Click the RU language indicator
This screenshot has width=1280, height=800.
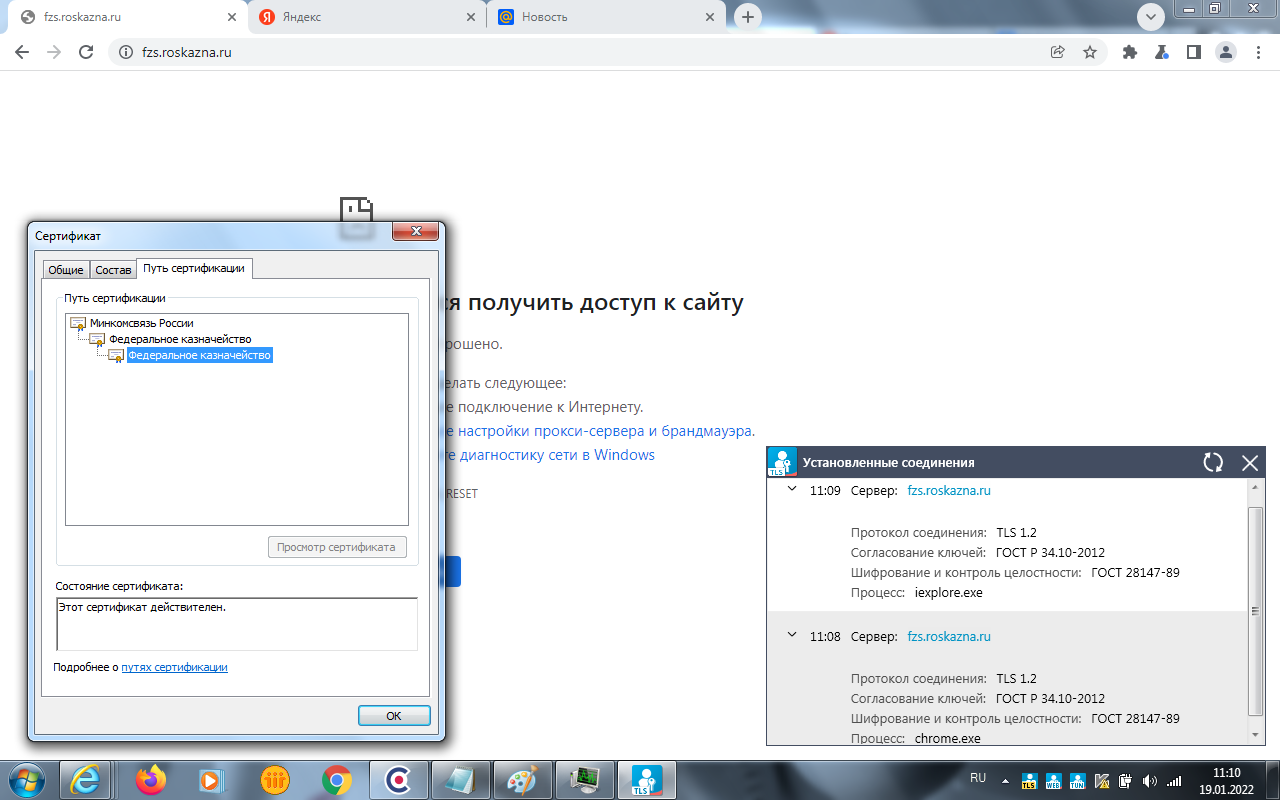pos(978,778)
